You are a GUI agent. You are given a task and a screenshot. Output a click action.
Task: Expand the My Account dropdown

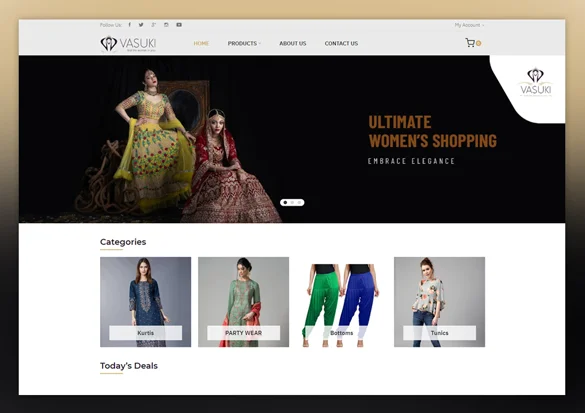click(x=469, y=25)
